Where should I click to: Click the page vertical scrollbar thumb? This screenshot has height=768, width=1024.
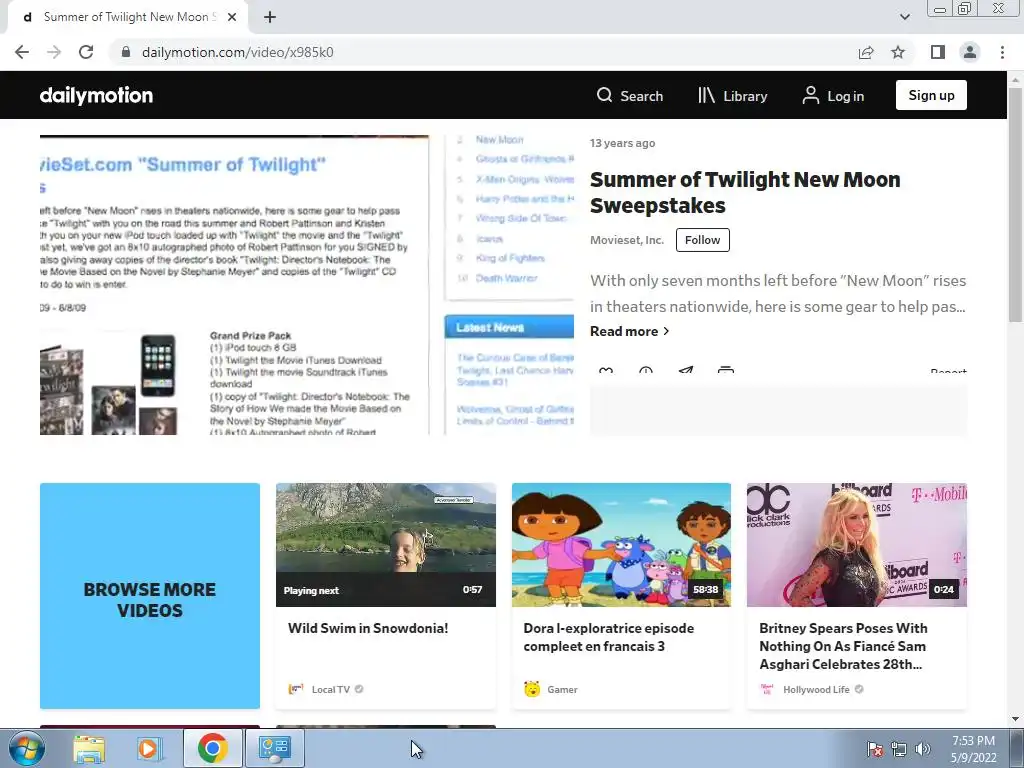point(1015,204)
